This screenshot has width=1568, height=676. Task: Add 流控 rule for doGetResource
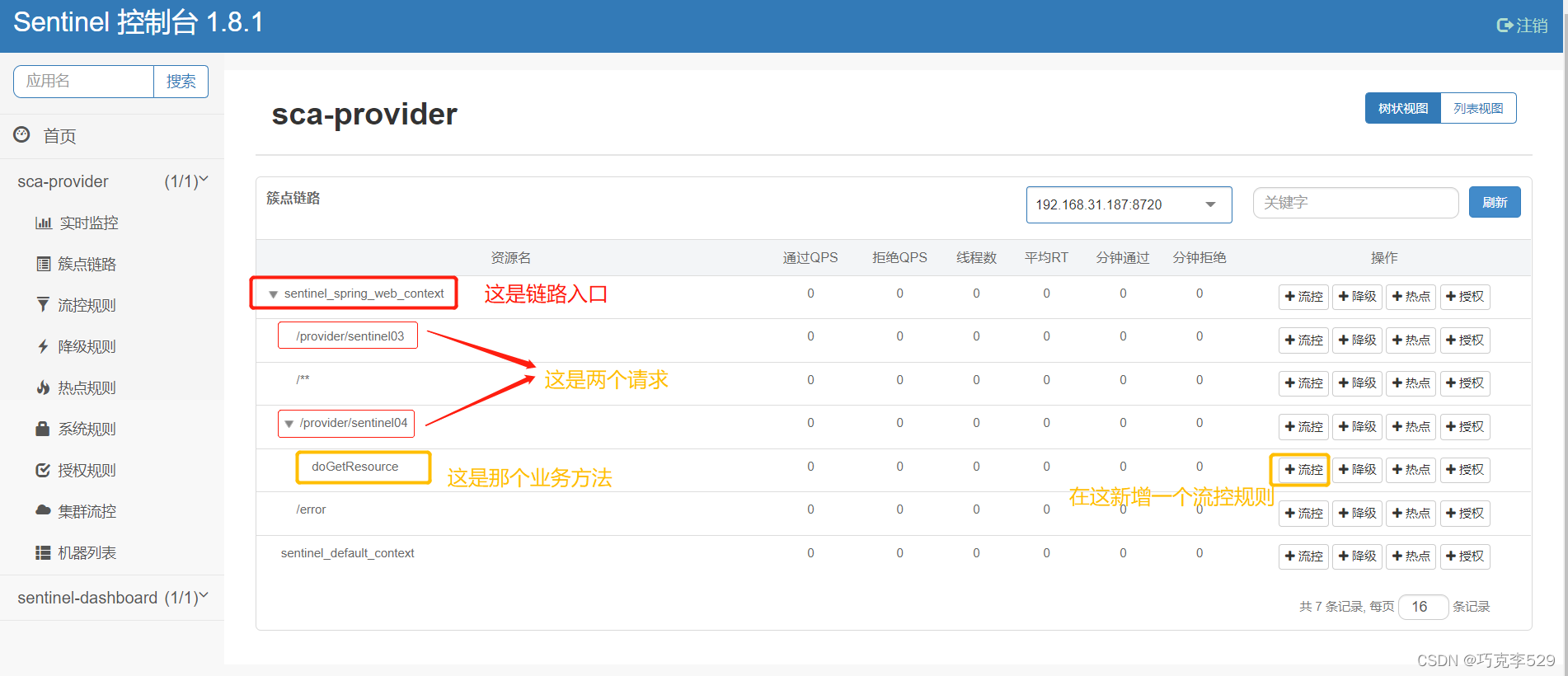pyautogui.click(x=1303, y=470)
